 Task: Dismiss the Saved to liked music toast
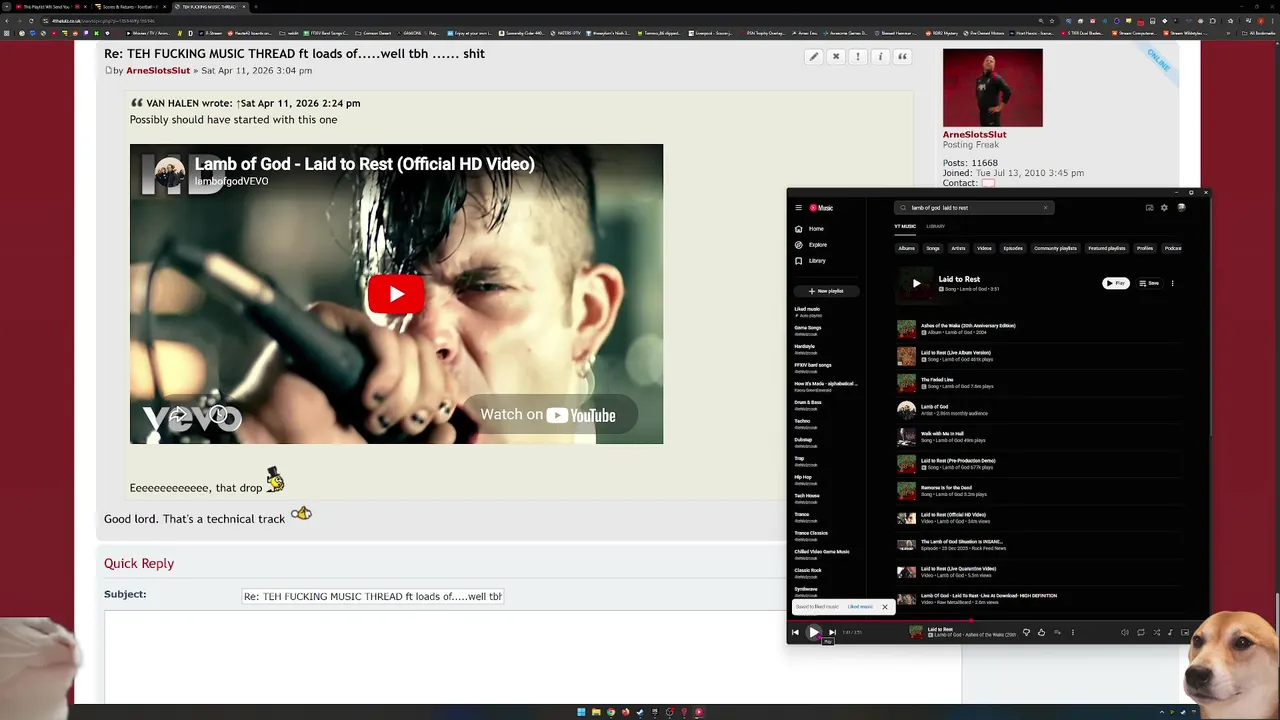(884, 607)
